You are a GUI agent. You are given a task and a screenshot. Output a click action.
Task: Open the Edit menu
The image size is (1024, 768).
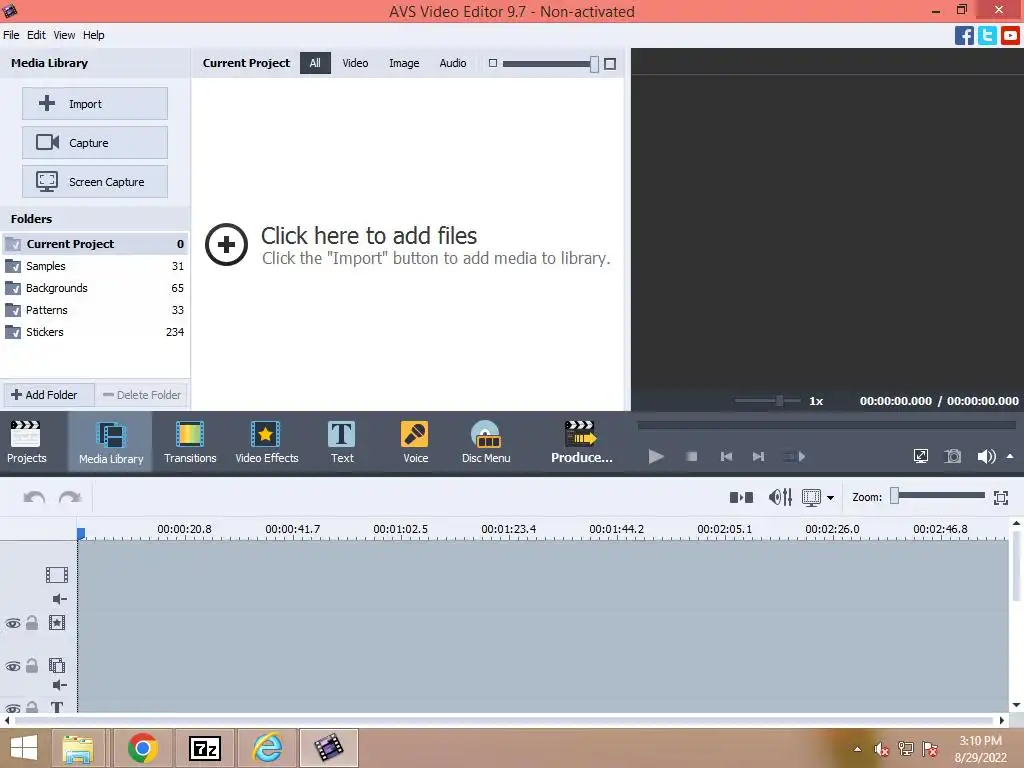(x=36, y=35)
